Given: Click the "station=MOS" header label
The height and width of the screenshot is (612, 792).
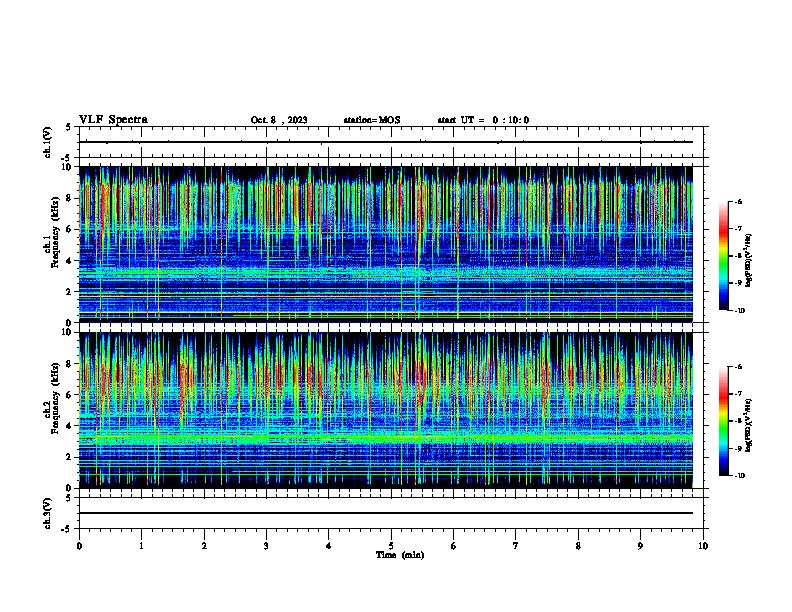Looking at the screenshot, I should click(x=372, y=120).
